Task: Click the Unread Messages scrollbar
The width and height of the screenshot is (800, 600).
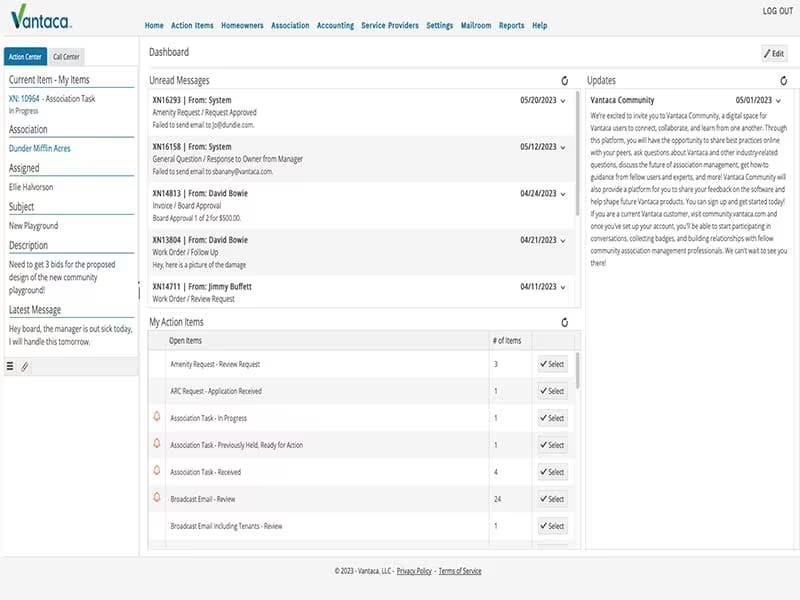Action: coord(578,153)
